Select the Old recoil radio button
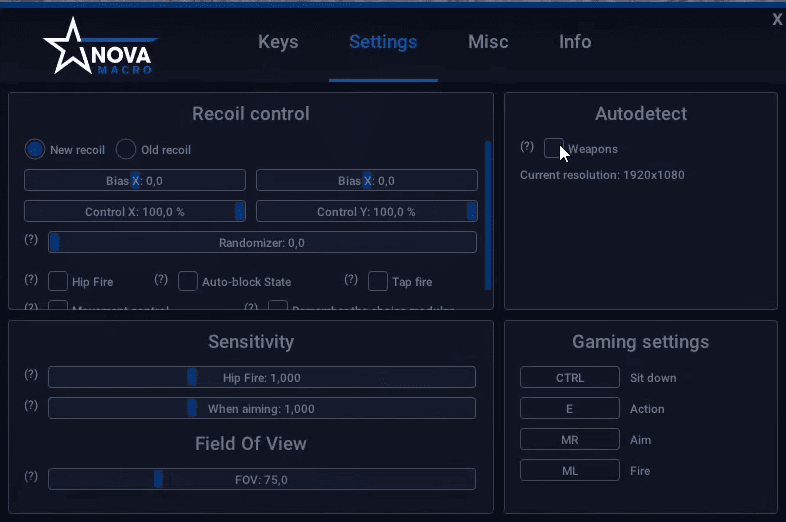This screenshot has width=786, height=522. click(126, 150)
